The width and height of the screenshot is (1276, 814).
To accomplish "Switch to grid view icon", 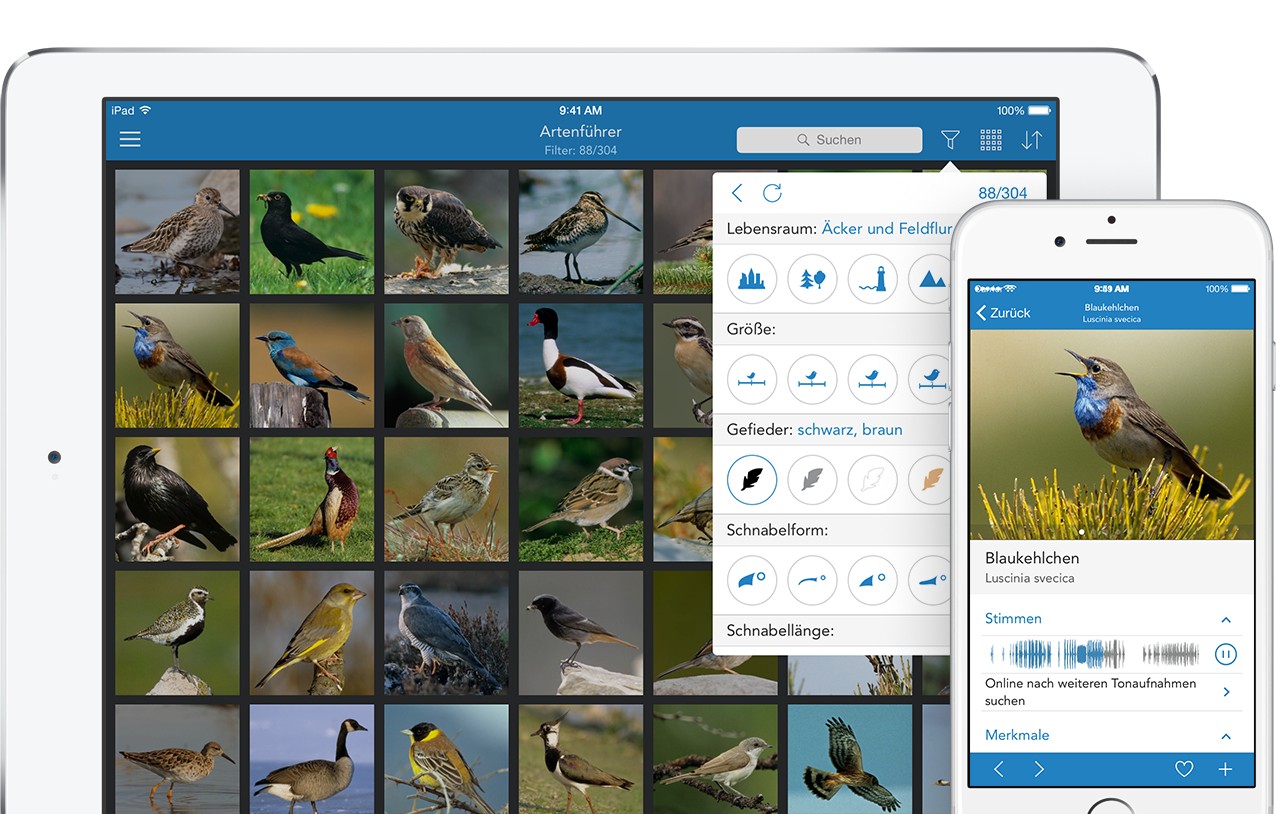I will click(991, 140).
